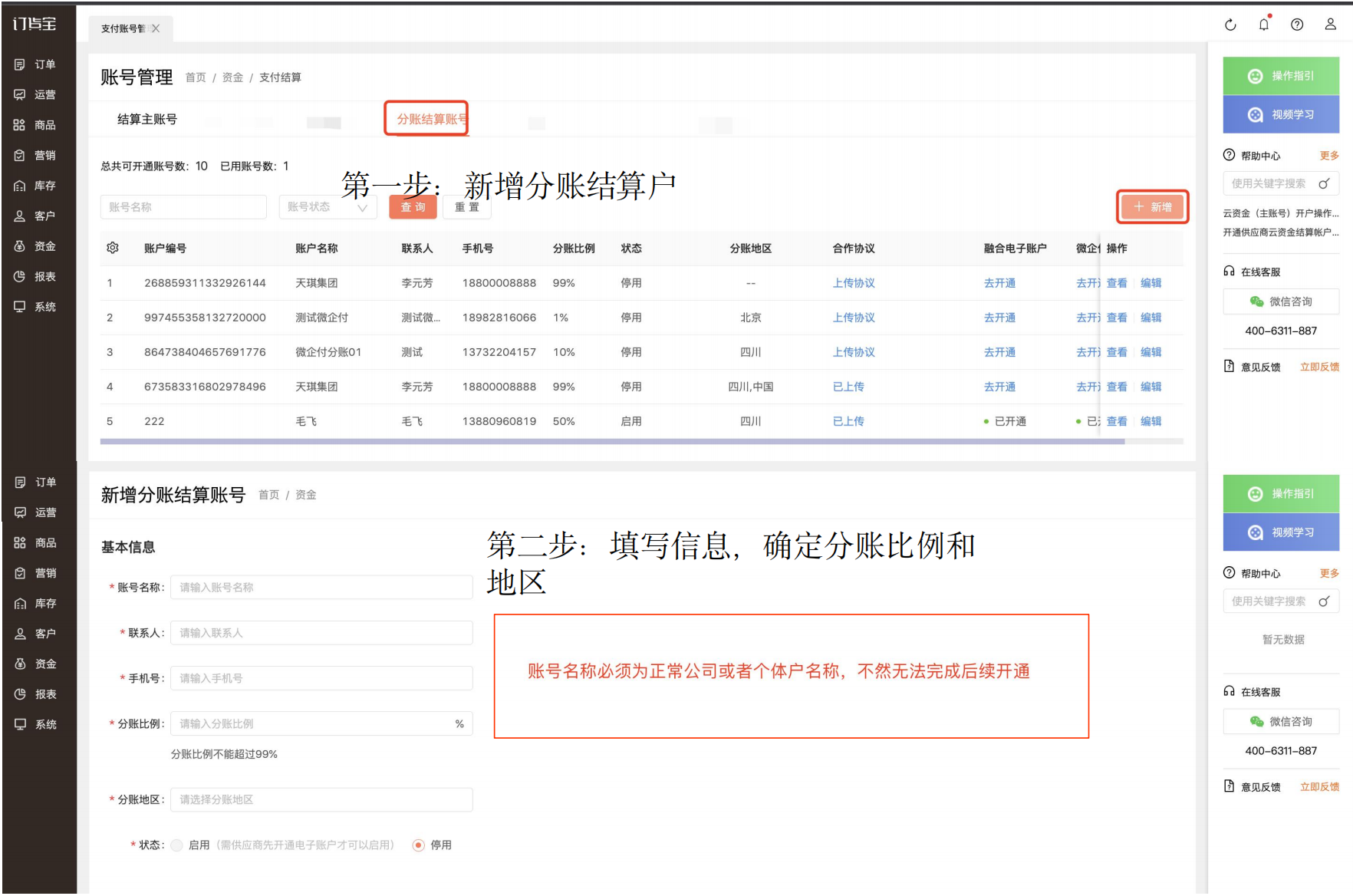Screen dimensions: 1353x896
Task: Click 资金 breadcrumb in 新增分账结算账号 header
Action: pos(306,495)
